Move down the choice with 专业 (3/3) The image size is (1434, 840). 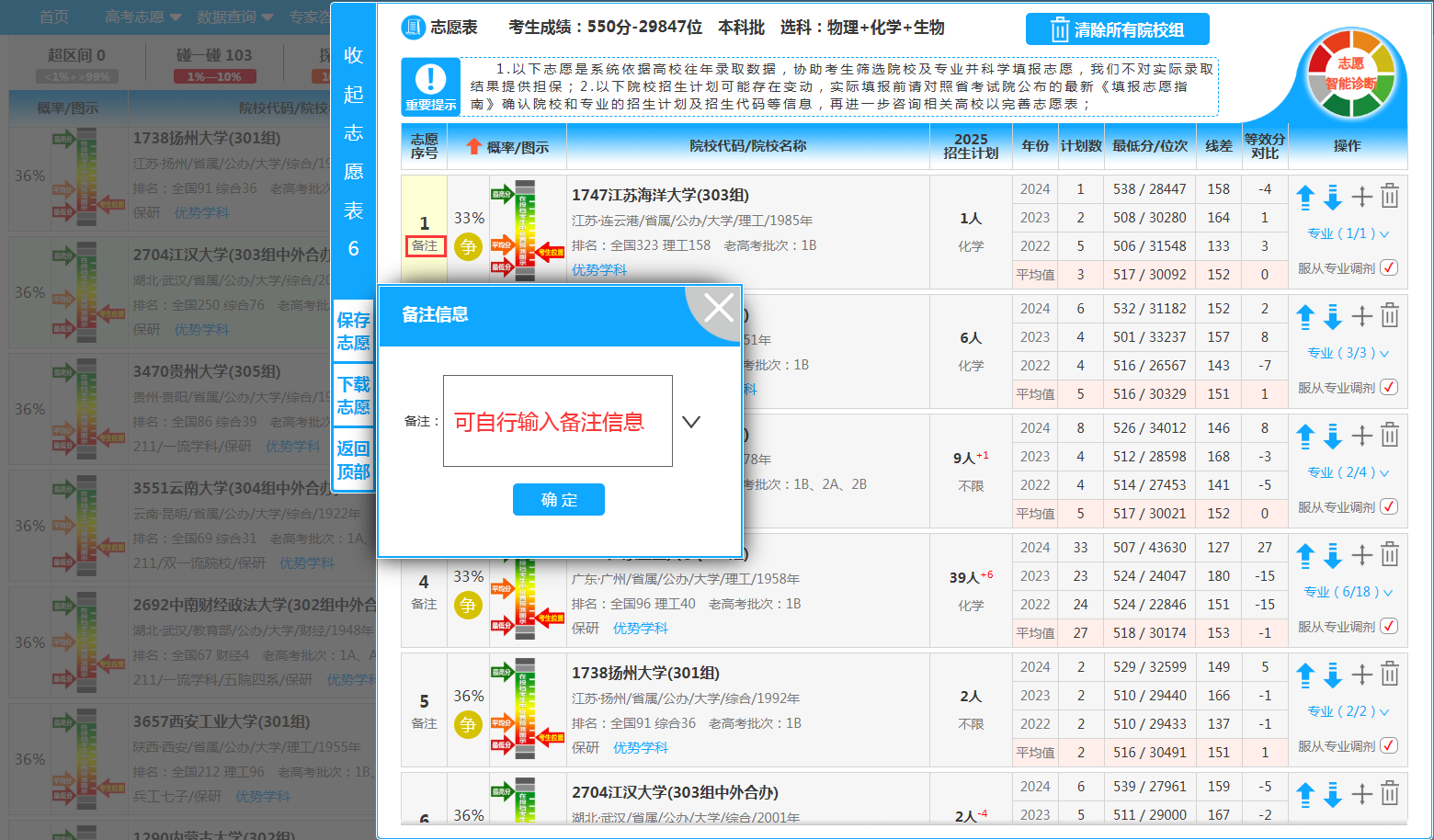click(x=1333, y=317)
